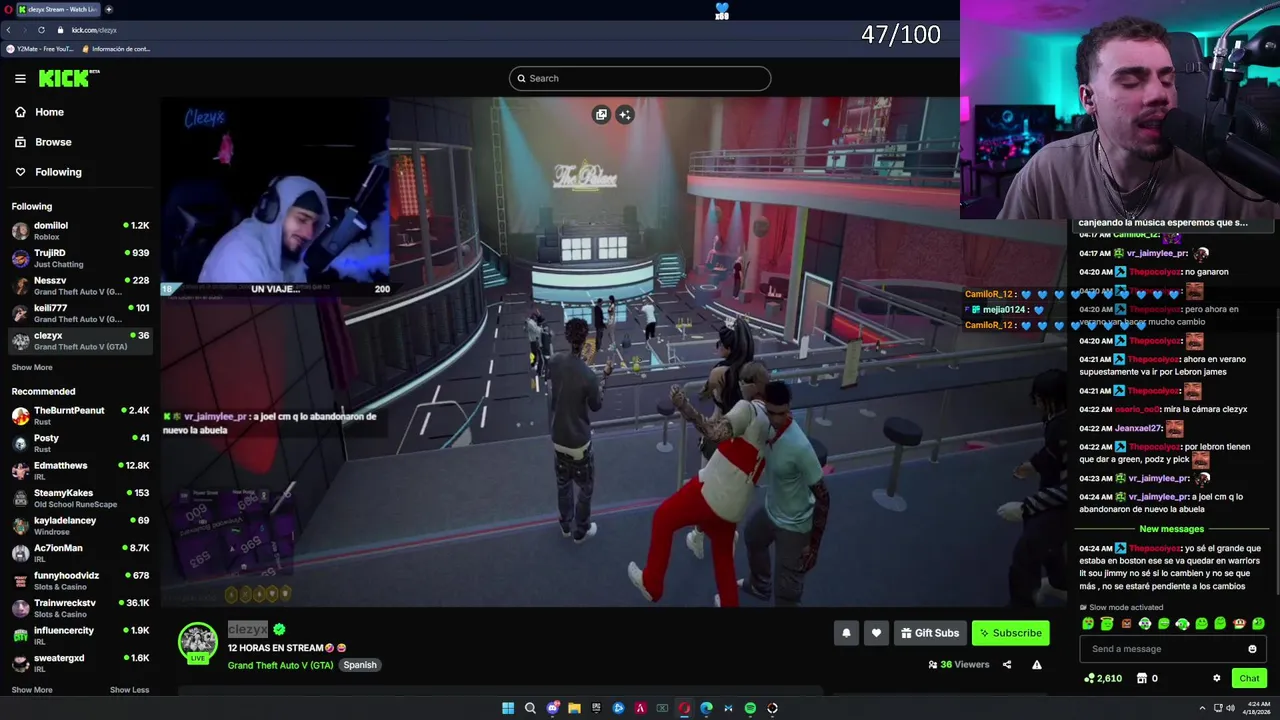Click the browser back arrow
This screenshot has width=1280, height=720.
coord(9,30)
